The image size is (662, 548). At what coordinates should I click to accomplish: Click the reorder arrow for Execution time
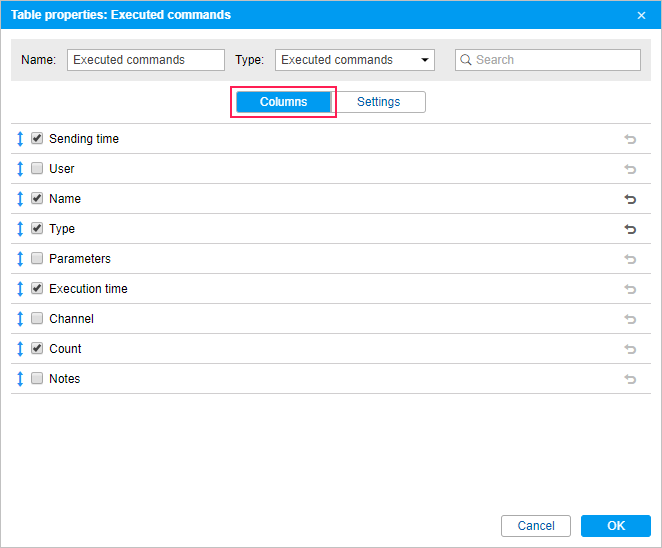coord(20,289)
